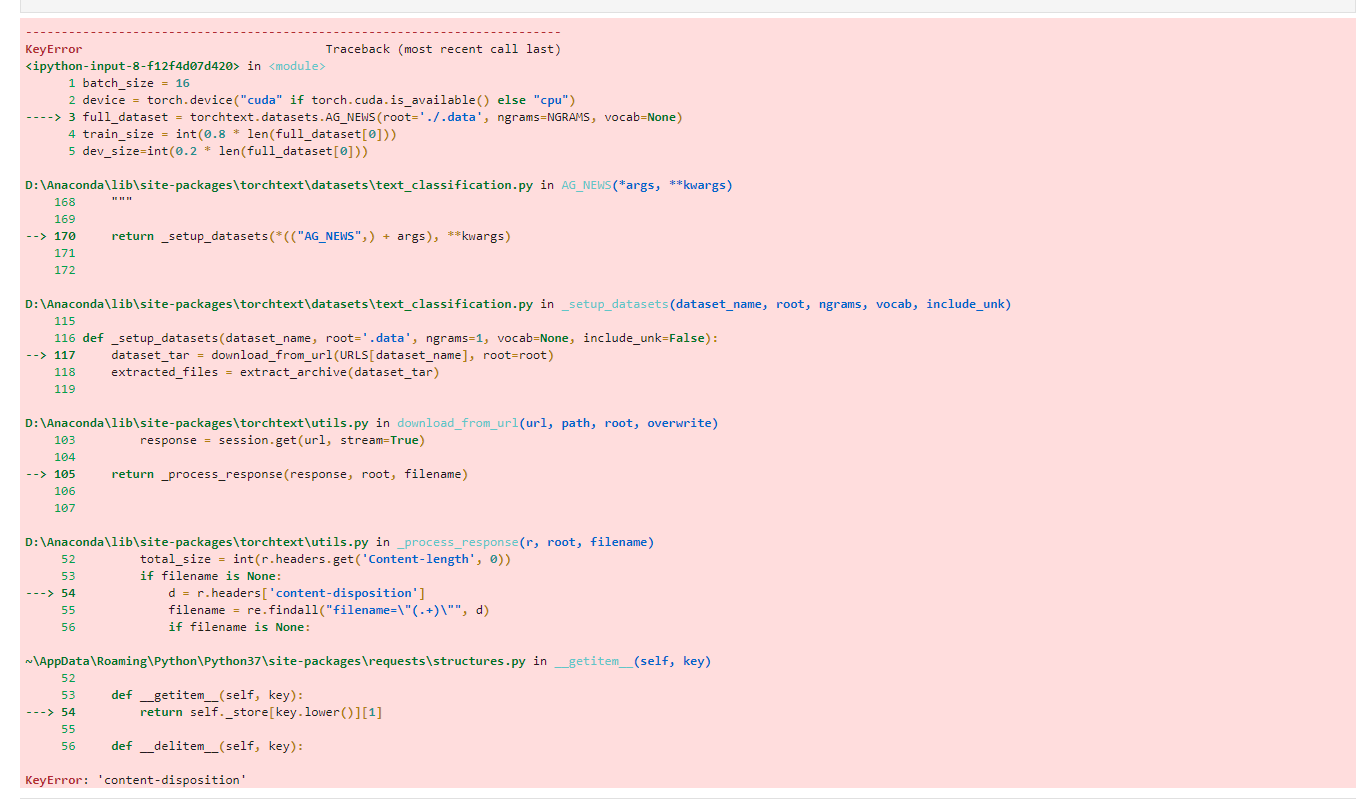Click the 'total_size = int(r.headers.get' line
The height and width of the screenshot is (799, 1365).
(325, 559)
